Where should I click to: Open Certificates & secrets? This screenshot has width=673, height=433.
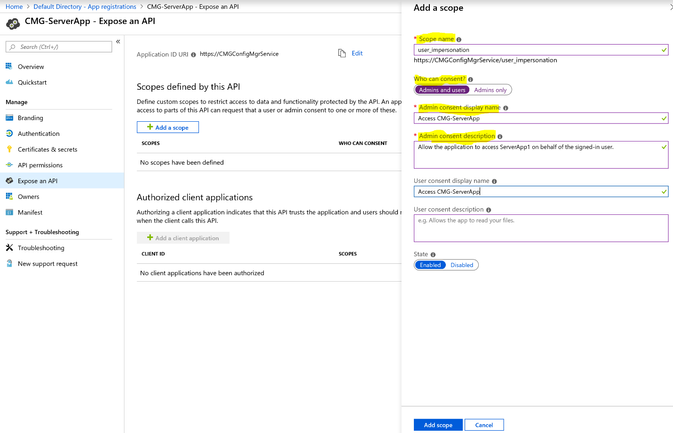(x=47, y=149)
